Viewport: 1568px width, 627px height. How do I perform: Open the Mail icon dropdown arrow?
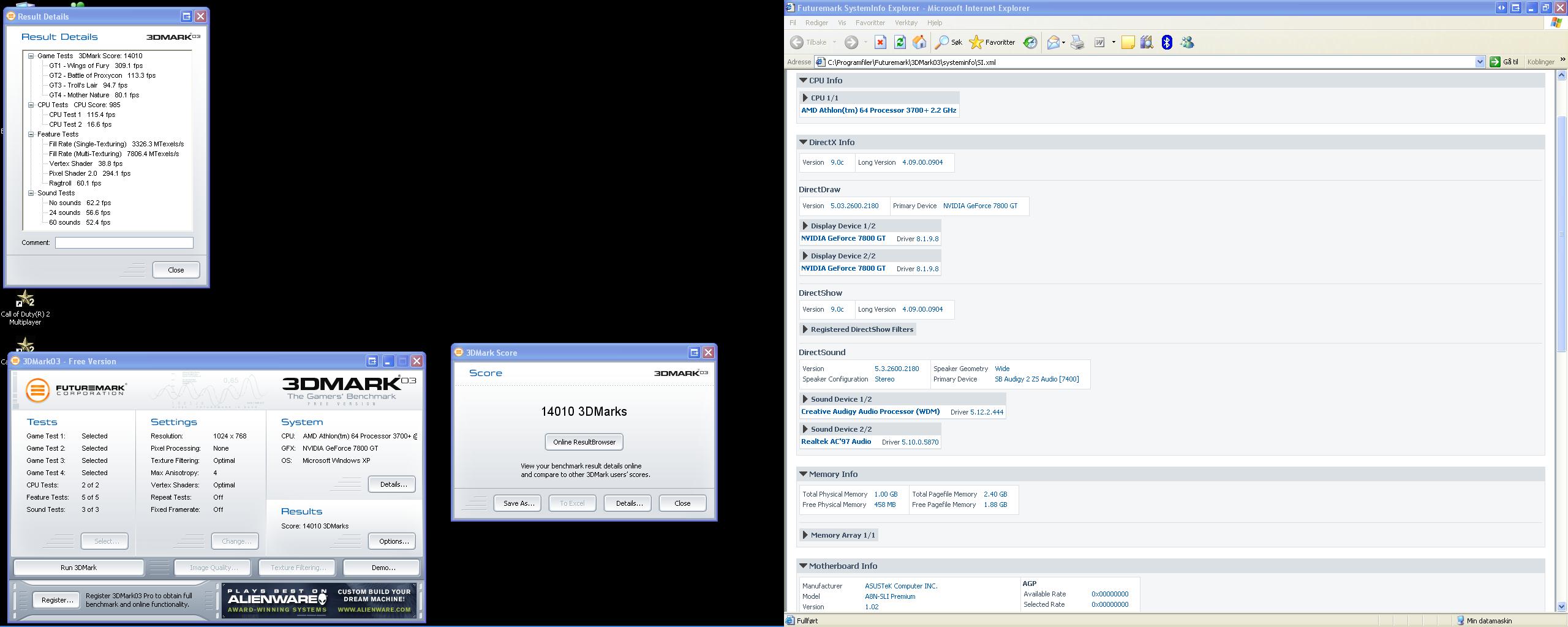pyautogui.click(x=1063, y=42)
